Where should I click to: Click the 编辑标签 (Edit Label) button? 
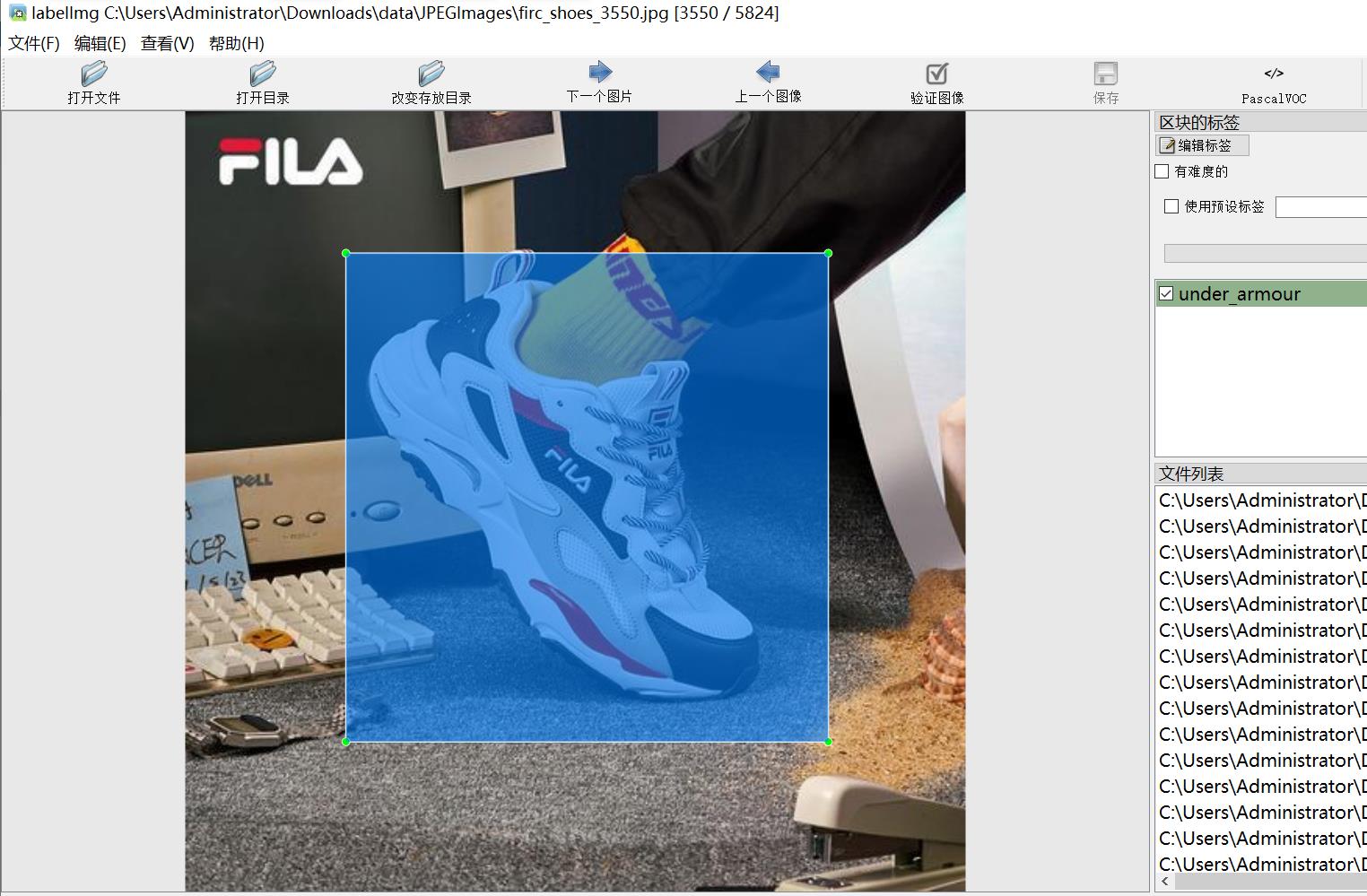[1202, 145]
